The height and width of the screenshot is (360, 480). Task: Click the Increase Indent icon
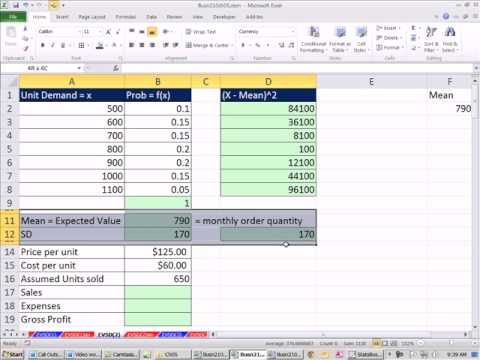176,45
